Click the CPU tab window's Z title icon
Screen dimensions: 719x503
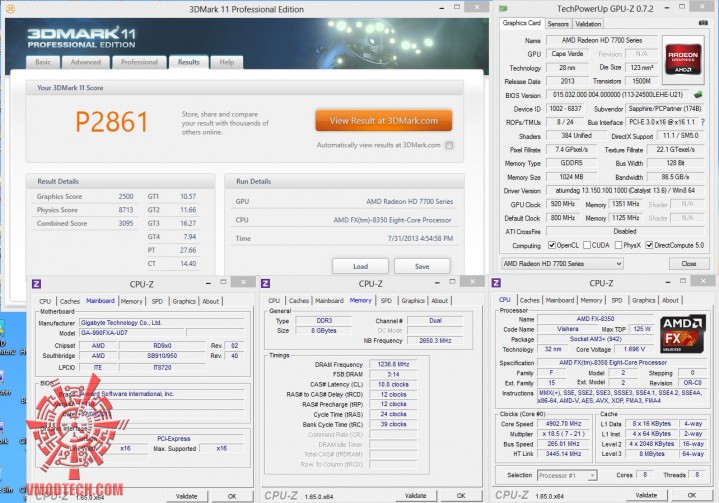pyautogui.click(x=496, y=283)
